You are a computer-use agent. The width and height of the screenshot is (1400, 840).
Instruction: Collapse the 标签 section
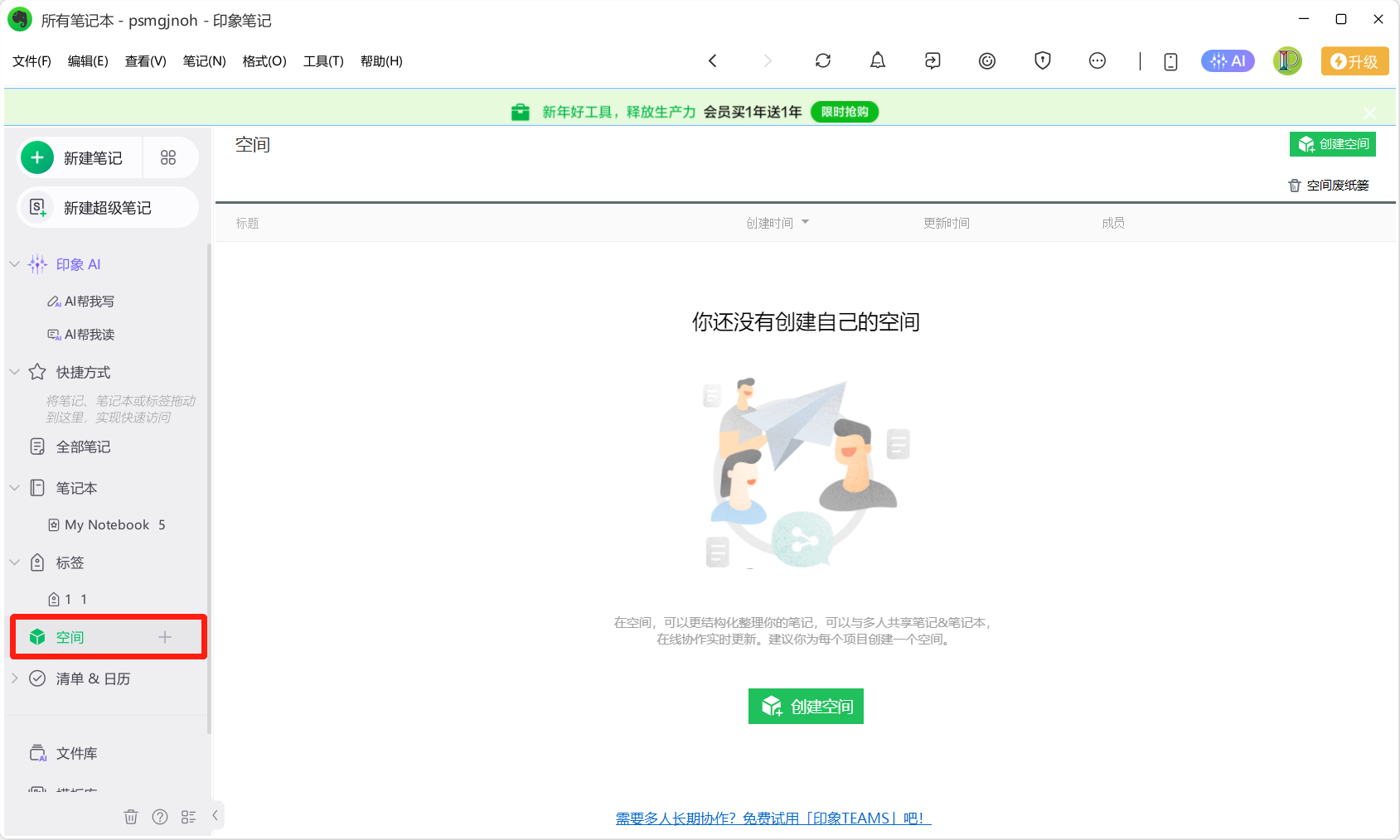(x=14, y=562)
